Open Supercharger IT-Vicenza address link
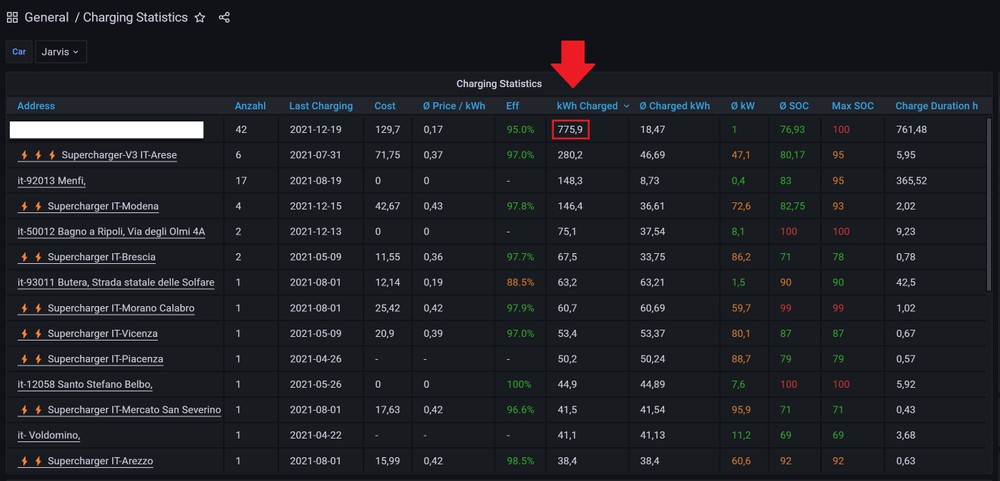Viewport: 1000px width, 481px height. 103,334
